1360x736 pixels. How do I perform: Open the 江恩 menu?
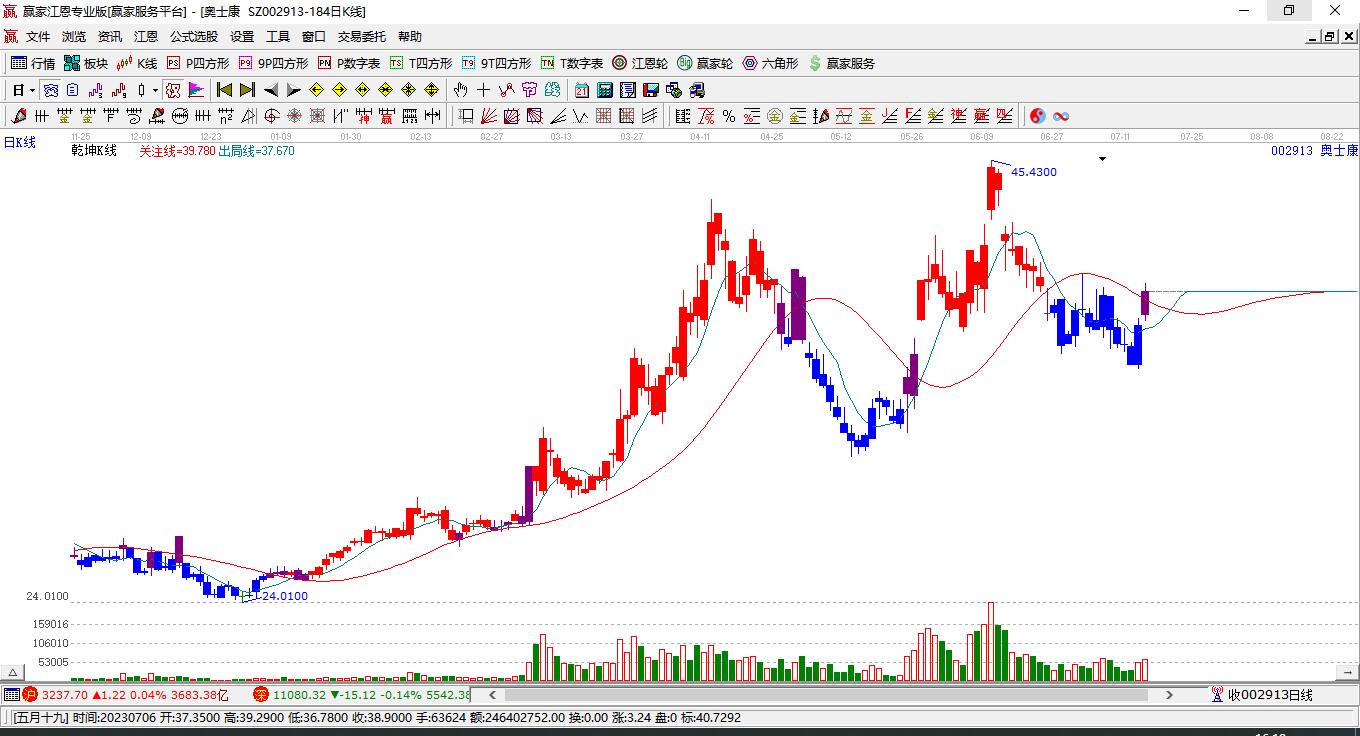pyautogui.click(x=146, y=37)
